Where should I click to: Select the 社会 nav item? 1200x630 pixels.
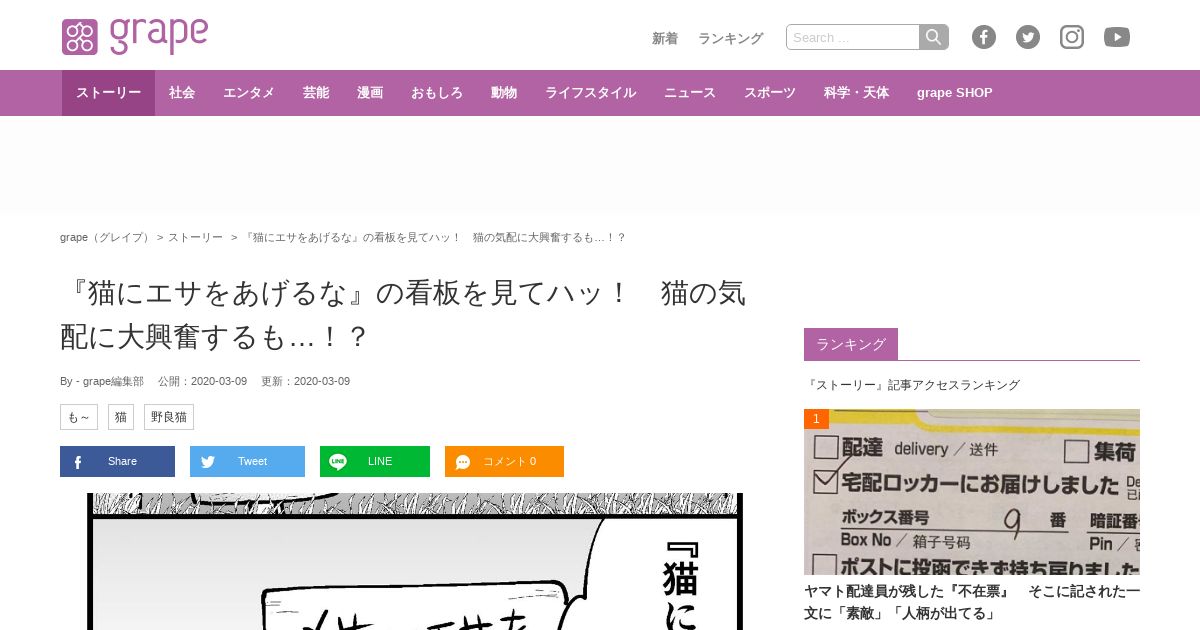coord(182,93)
